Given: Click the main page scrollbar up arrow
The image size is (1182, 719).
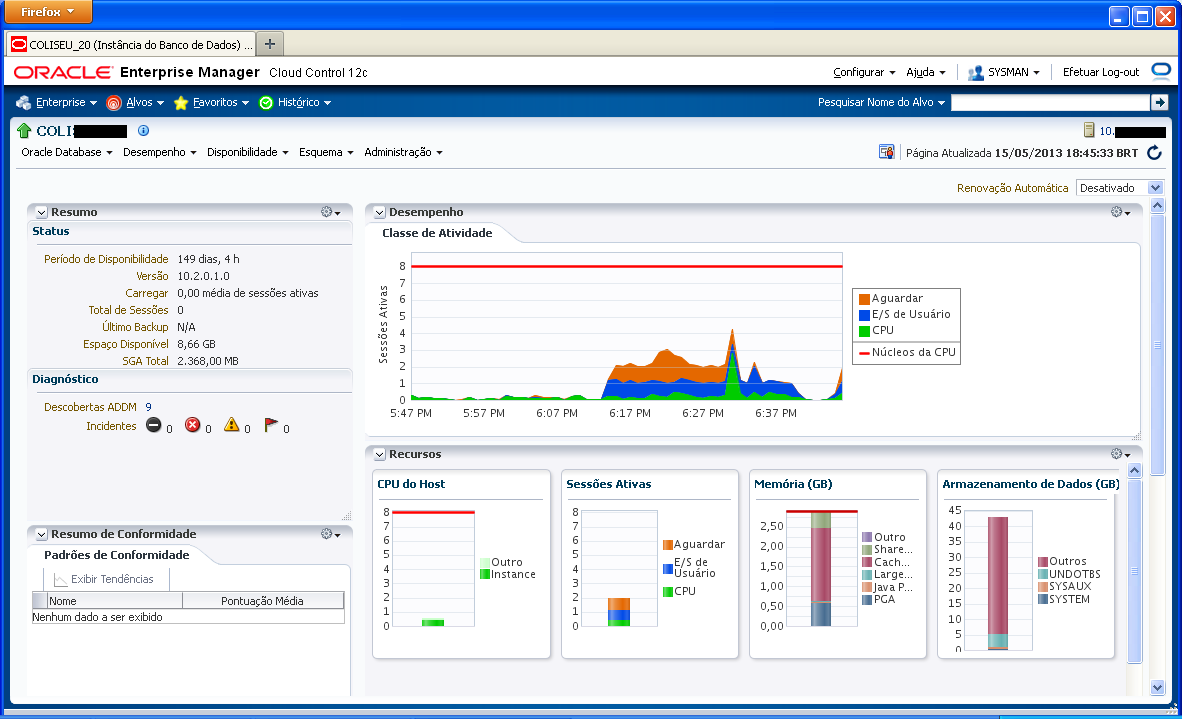Looking at the screenshot, I should (1157, 205).
